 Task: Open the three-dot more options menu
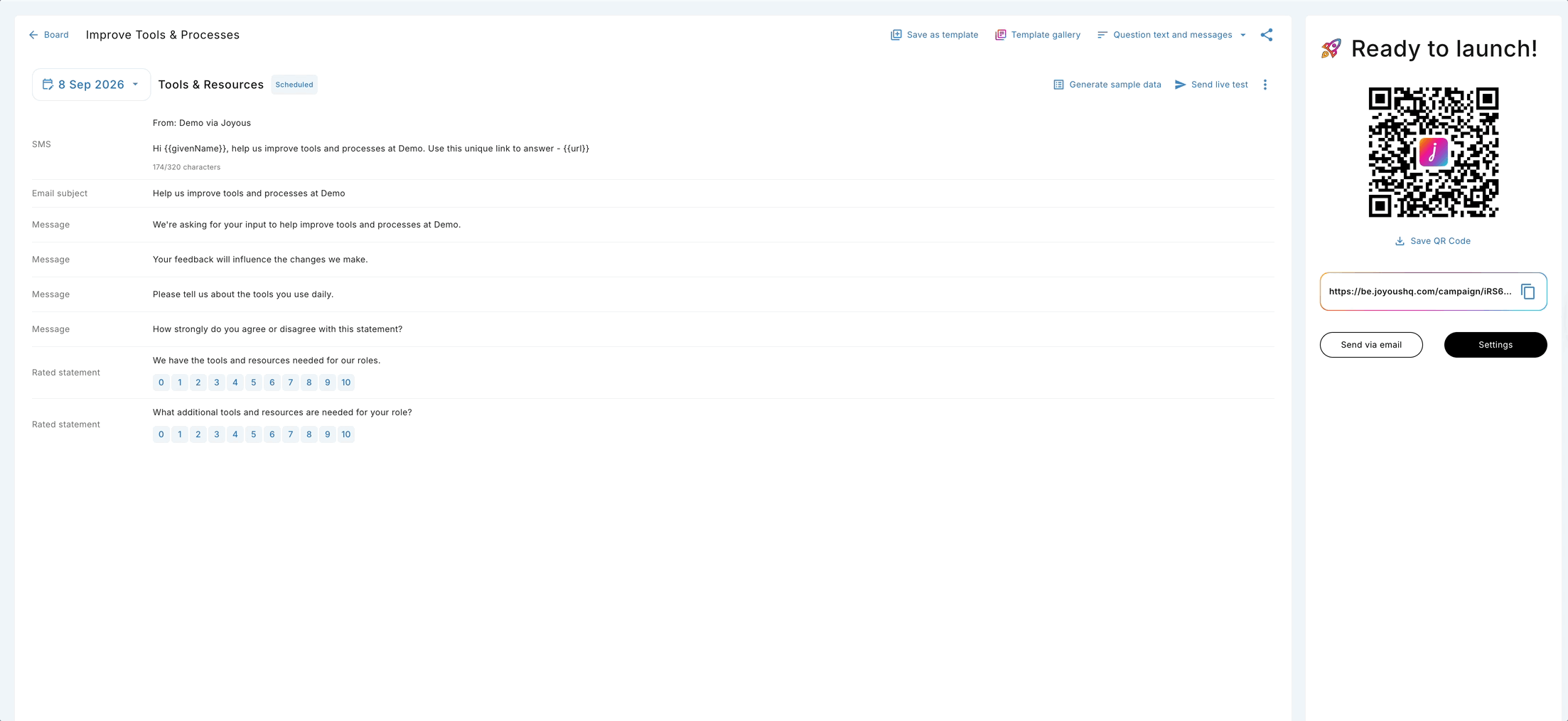click(1265, 85)
